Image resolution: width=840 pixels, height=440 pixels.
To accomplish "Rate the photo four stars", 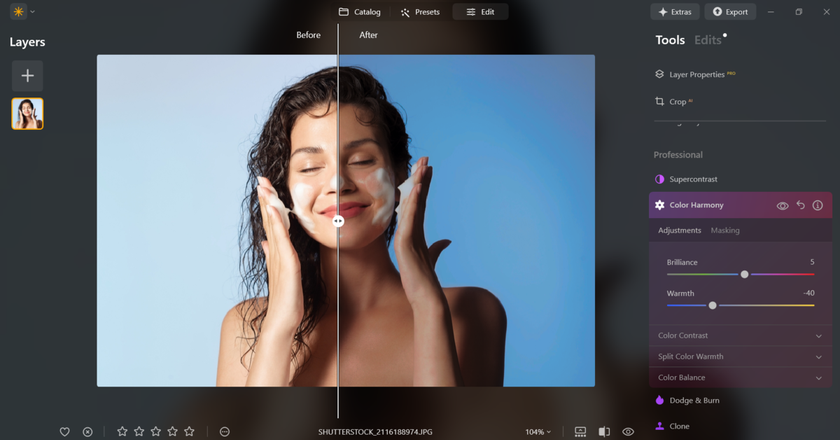I will (x=172, y=431).
